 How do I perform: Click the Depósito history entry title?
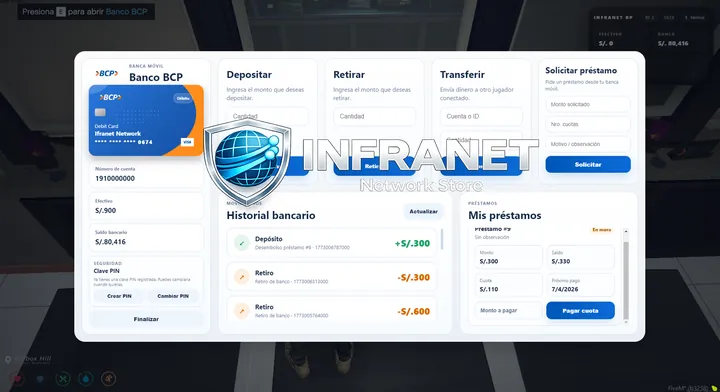point(269,239)
